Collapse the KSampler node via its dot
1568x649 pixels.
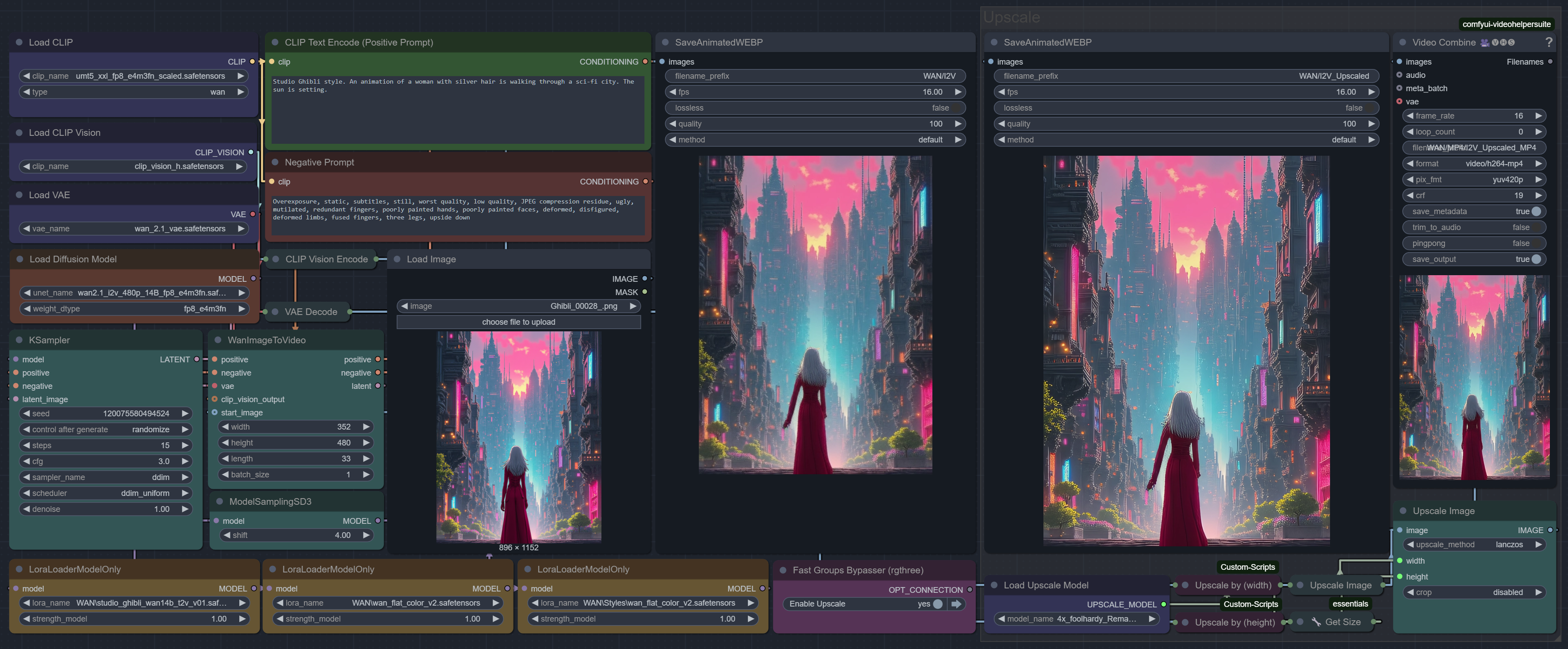pos(19,340)
